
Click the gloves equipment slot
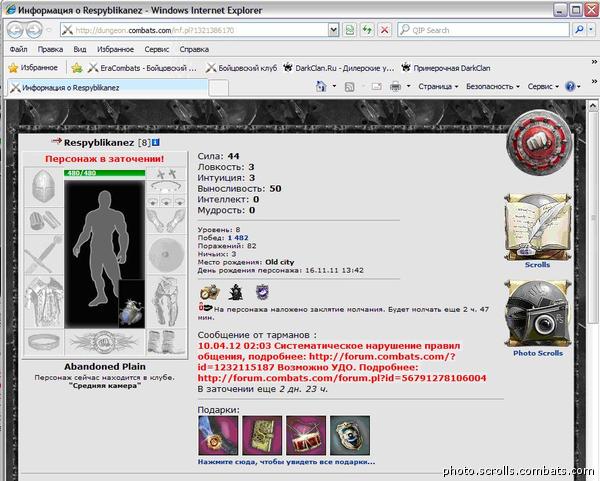(x=166, y=220)
